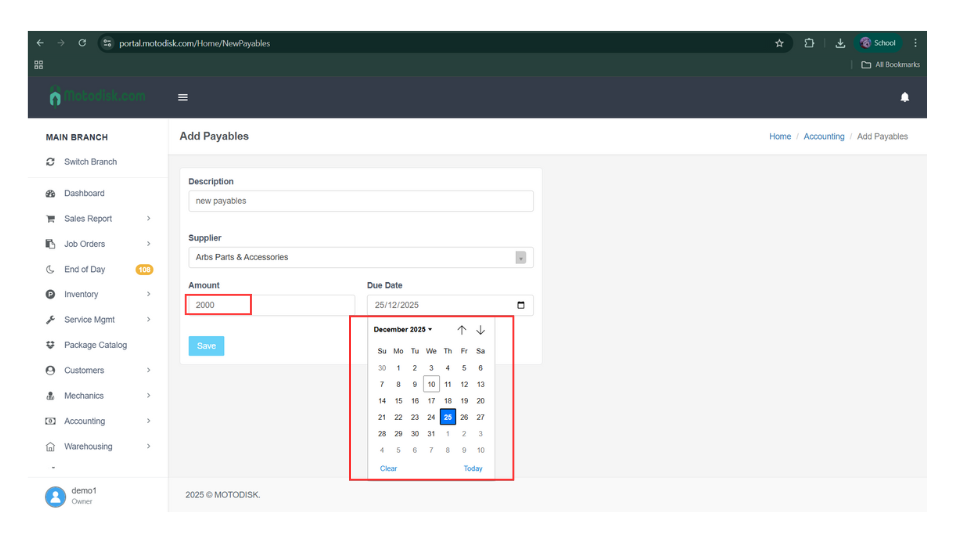Toggle the hamburger sidebar menu icon
Viewport: 960px width, 540px height.
(x=183, y=97)
